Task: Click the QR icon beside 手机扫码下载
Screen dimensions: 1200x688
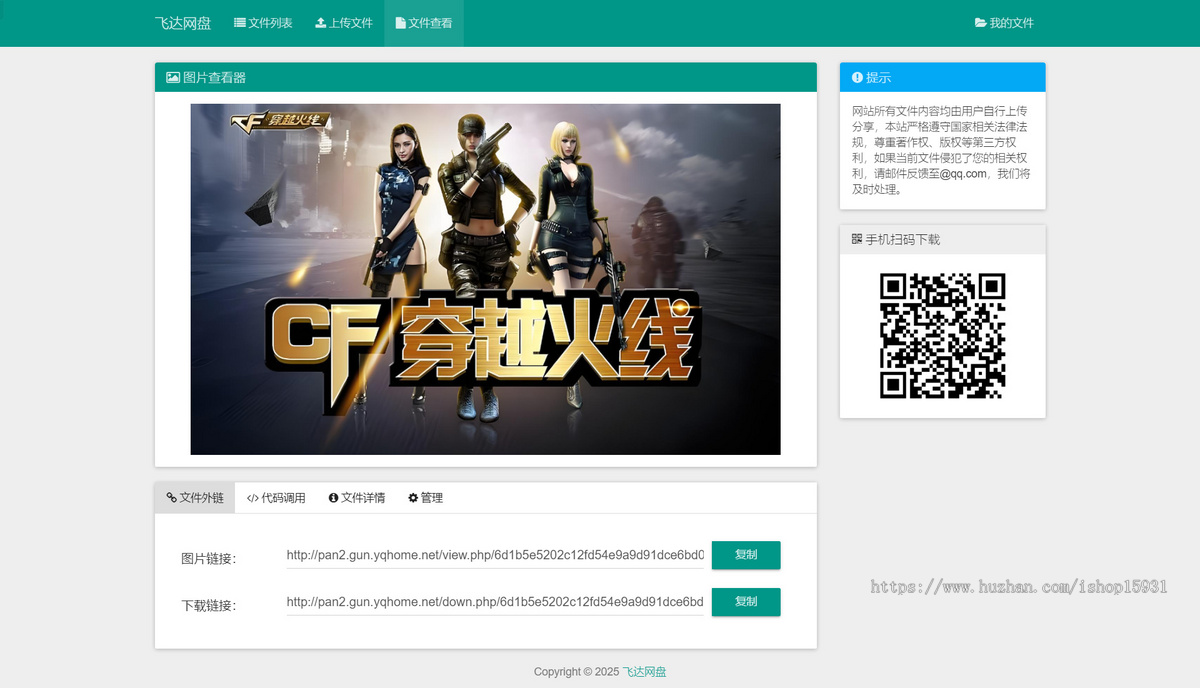Action: pyautogui.click(x=857, y=240)
